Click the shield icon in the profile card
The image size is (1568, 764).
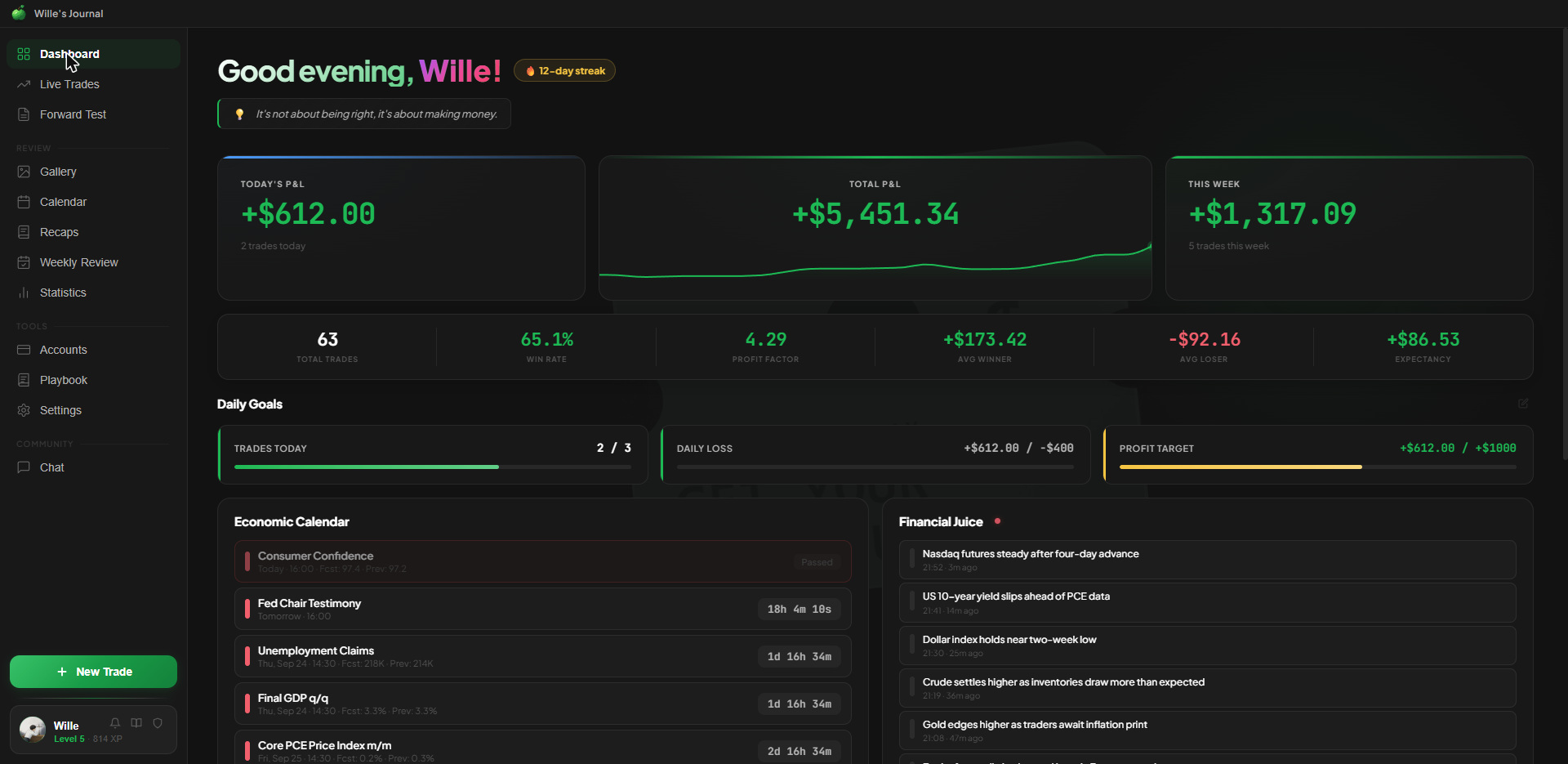[158, 723]
